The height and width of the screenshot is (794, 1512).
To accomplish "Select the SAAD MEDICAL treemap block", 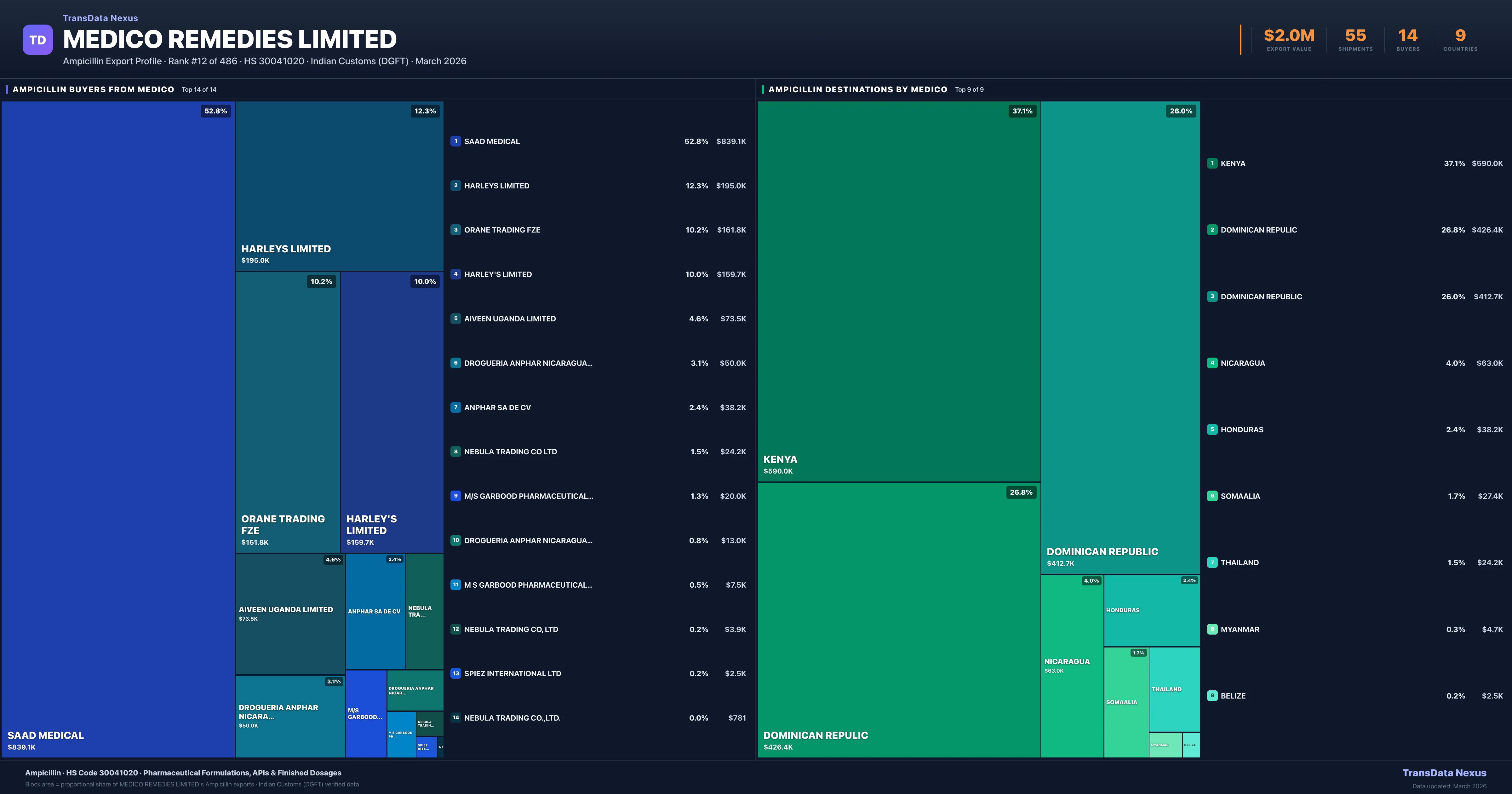I will 117,429.
